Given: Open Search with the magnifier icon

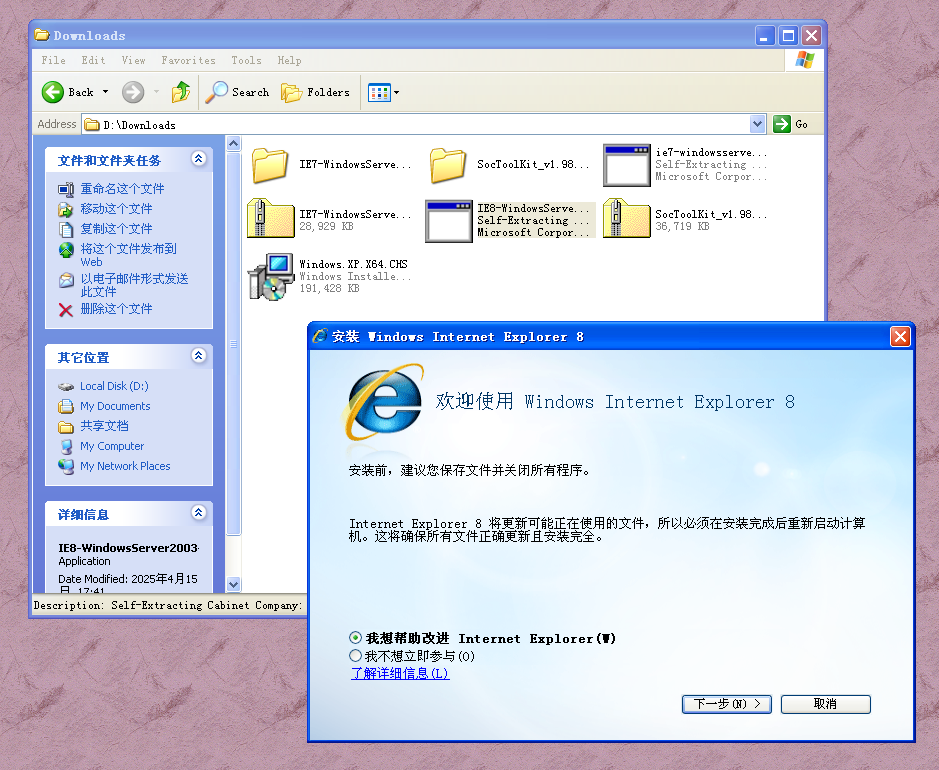Looking at the screenshot, I should click(x=216, y=92).
